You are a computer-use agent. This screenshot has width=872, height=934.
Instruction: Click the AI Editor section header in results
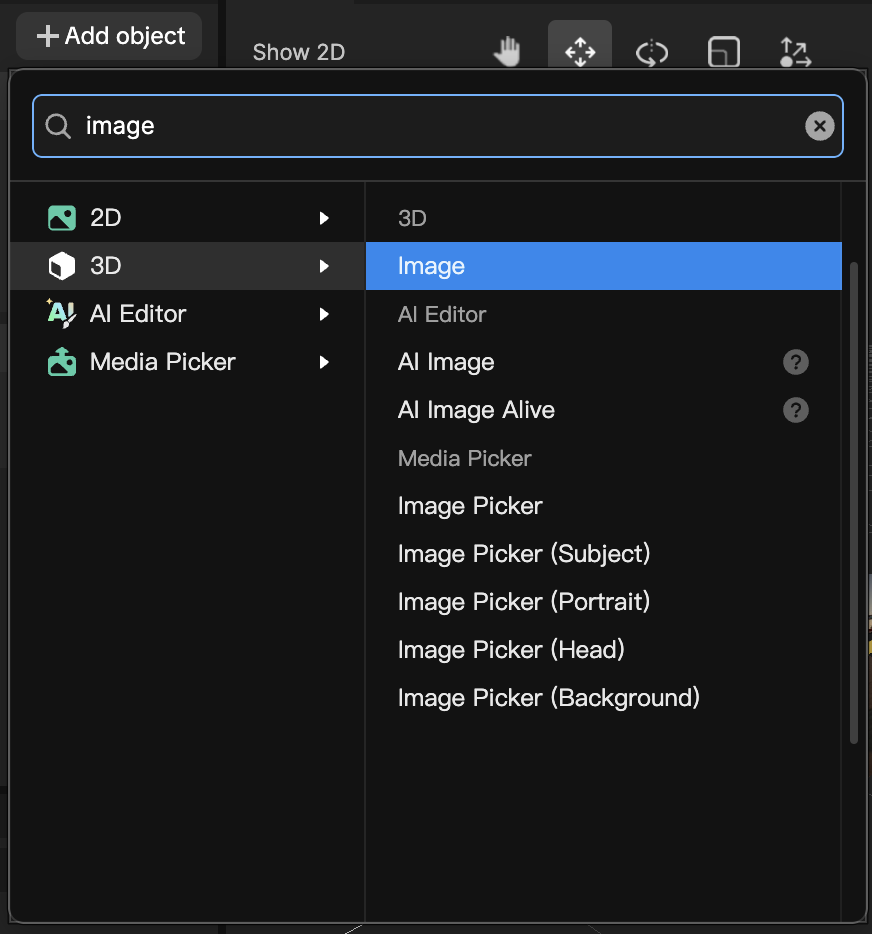pyautogui.click(x=442, y=314)
